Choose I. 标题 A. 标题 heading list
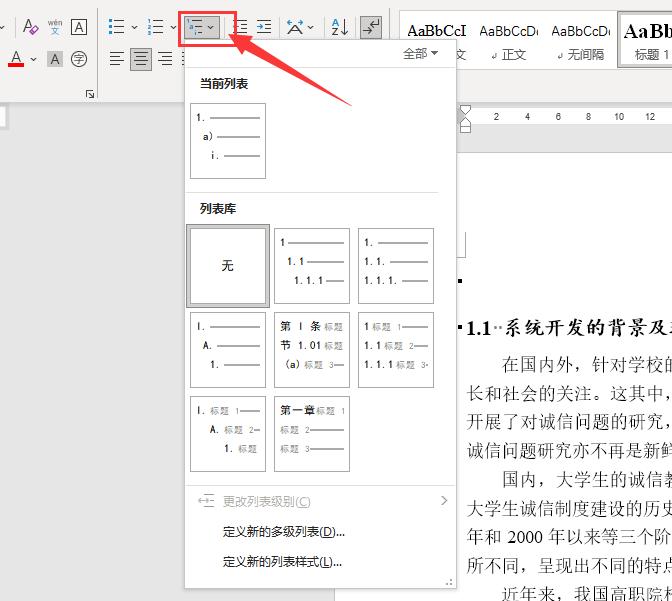The image size is (672, 601). pyautogui.click(x=228, y=434)
